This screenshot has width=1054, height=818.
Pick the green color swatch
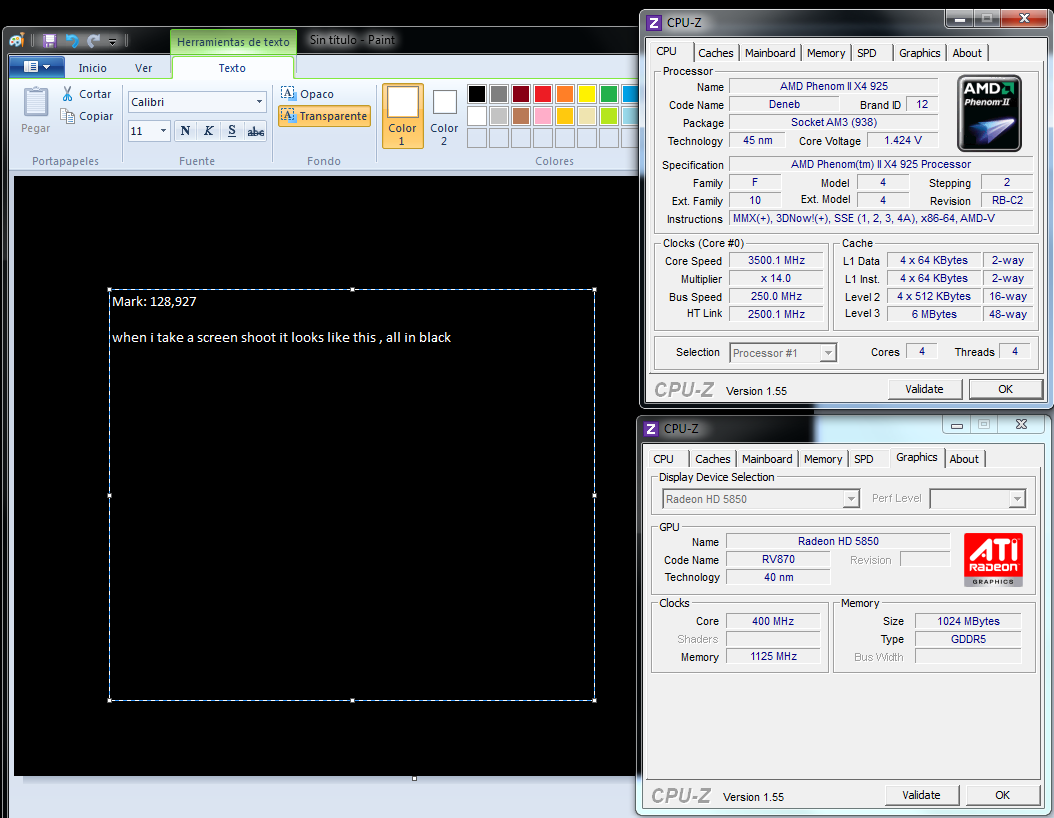click(x=609, y=93)
